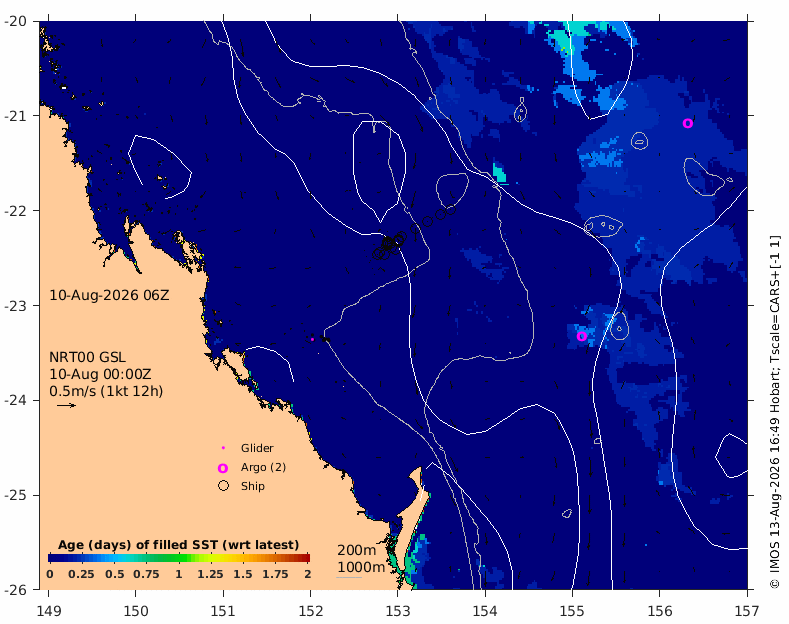Click the Ship circle legend icon
Screen dimensions: 789x624
click(x=223, y=486)
